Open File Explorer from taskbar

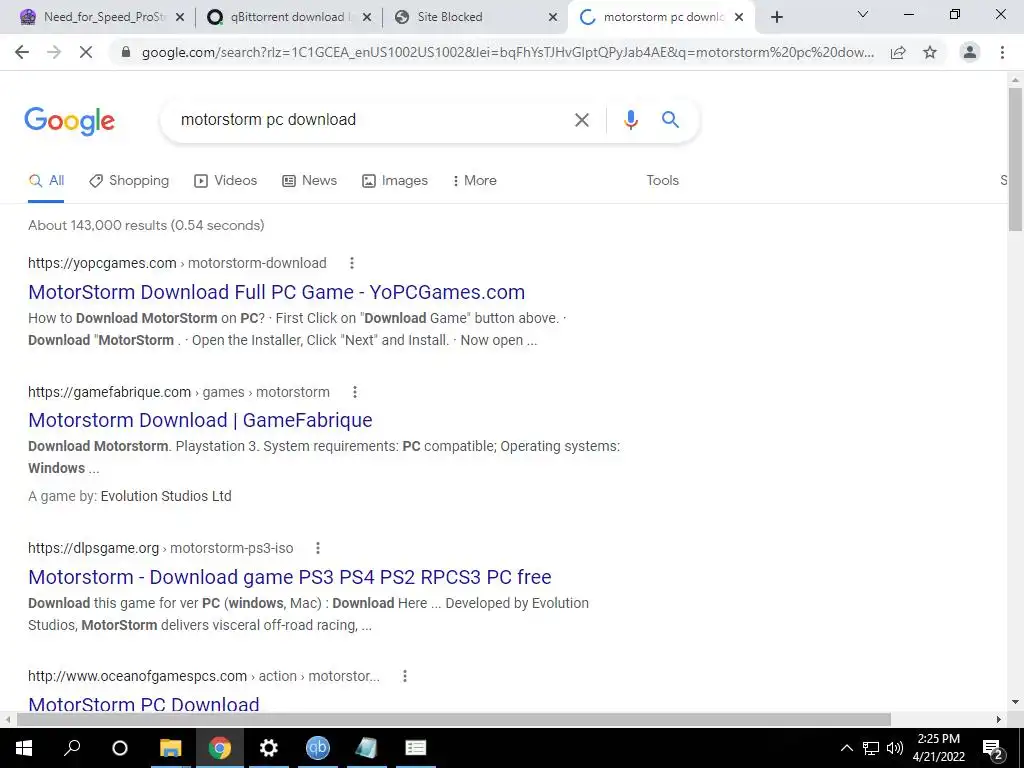[x=170, y=748]
